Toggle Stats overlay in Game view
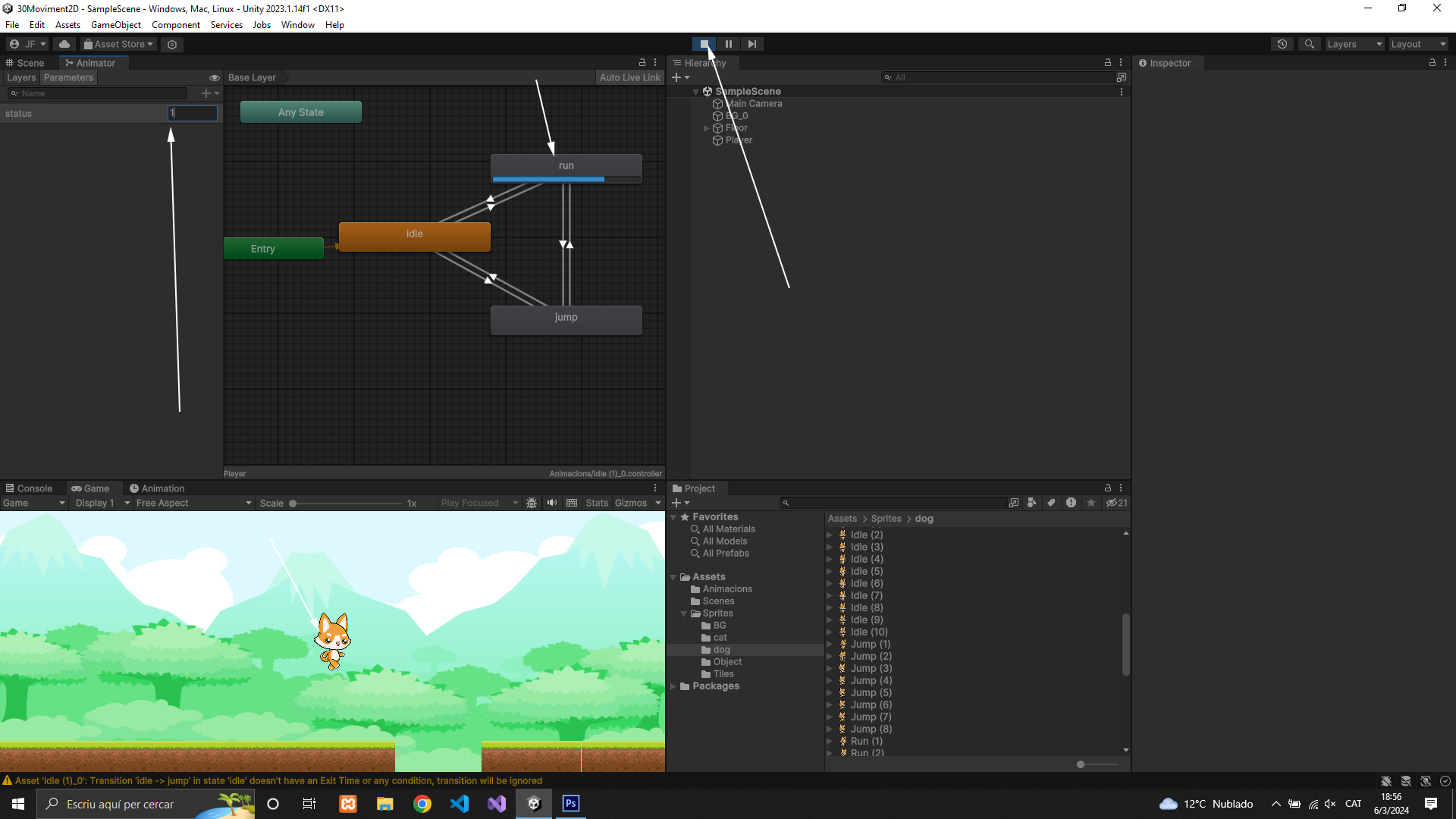Image resolution: width=1456 pixels, height=819 pixels. point(596,503)
